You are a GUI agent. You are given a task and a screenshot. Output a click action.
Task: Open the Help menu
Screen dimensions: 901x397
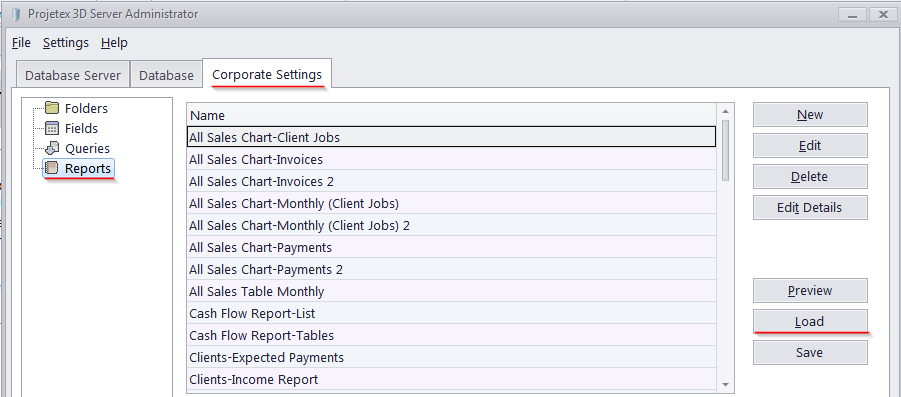pyautogui.click(x=114, y=43)
